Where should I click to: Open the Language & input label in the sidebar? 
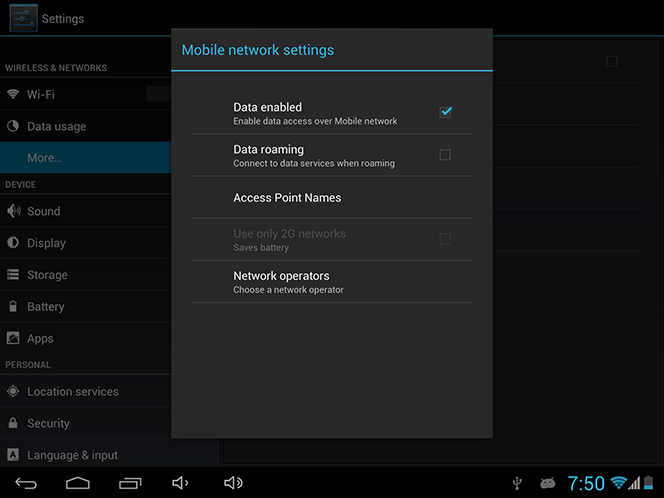[72, 455]
